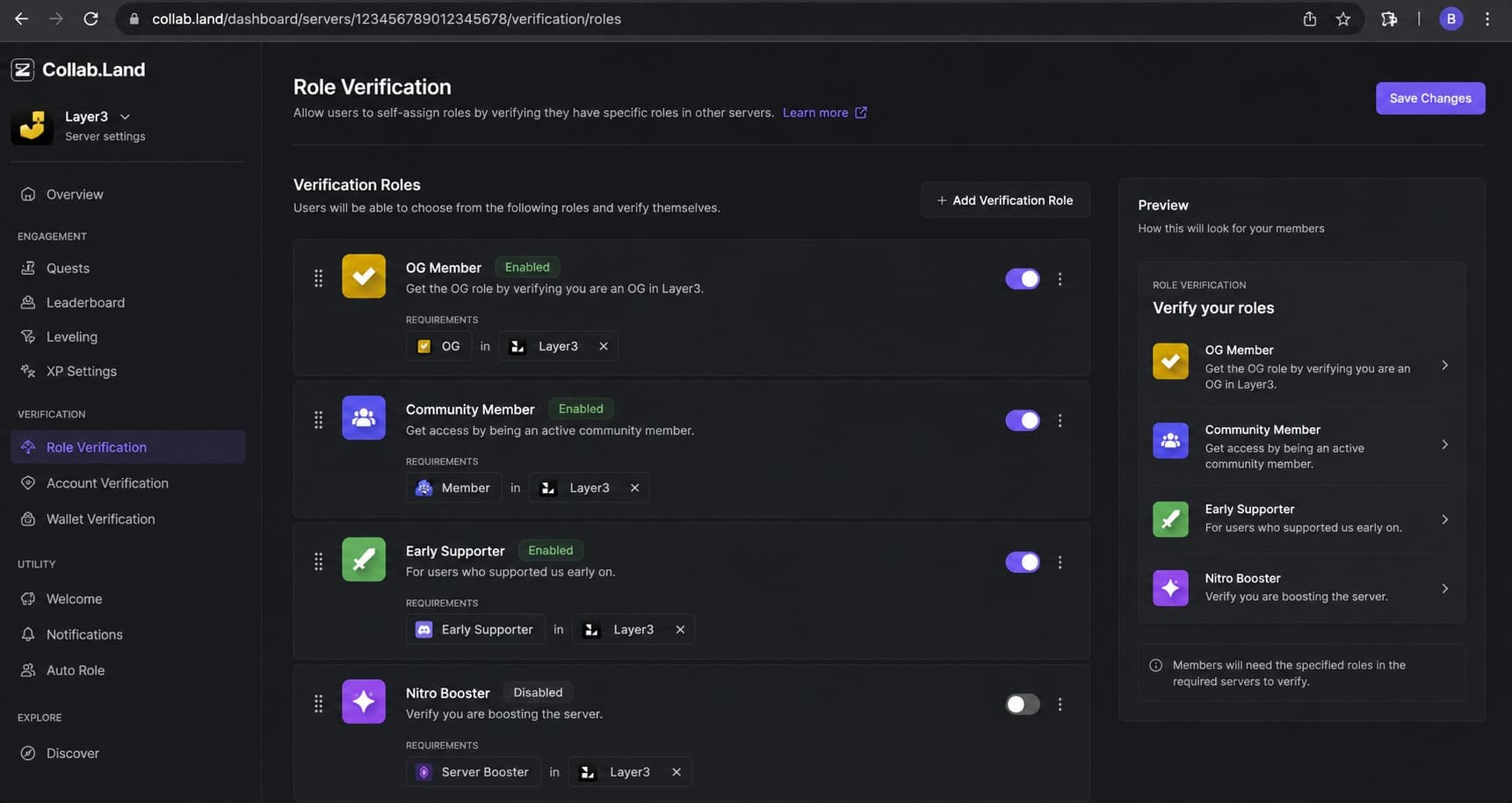
Task: Open Nitro Booster more options menu
Action: [1060, 705]
